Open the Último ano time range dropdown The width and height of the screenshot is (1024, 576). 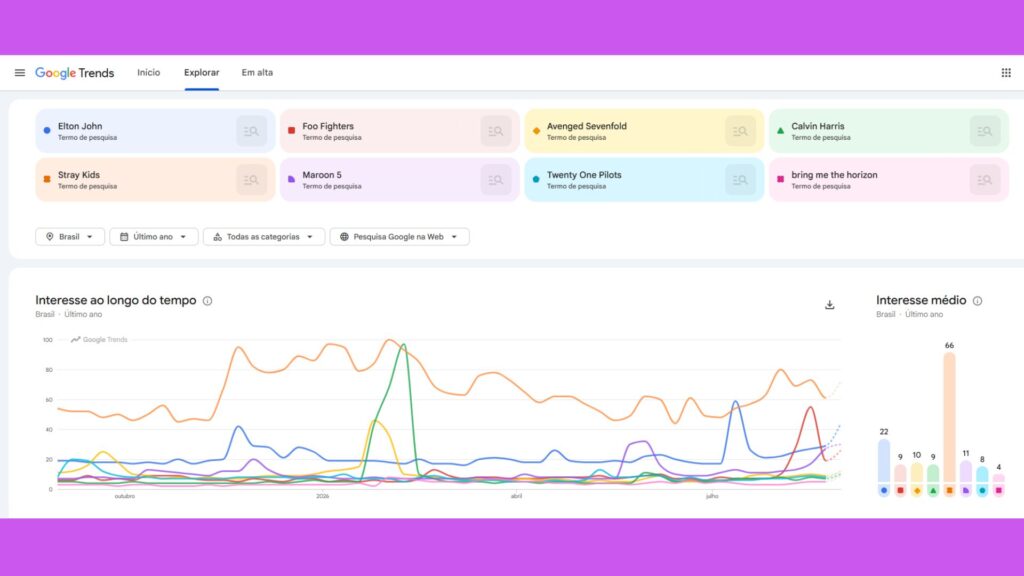[153, 236]
